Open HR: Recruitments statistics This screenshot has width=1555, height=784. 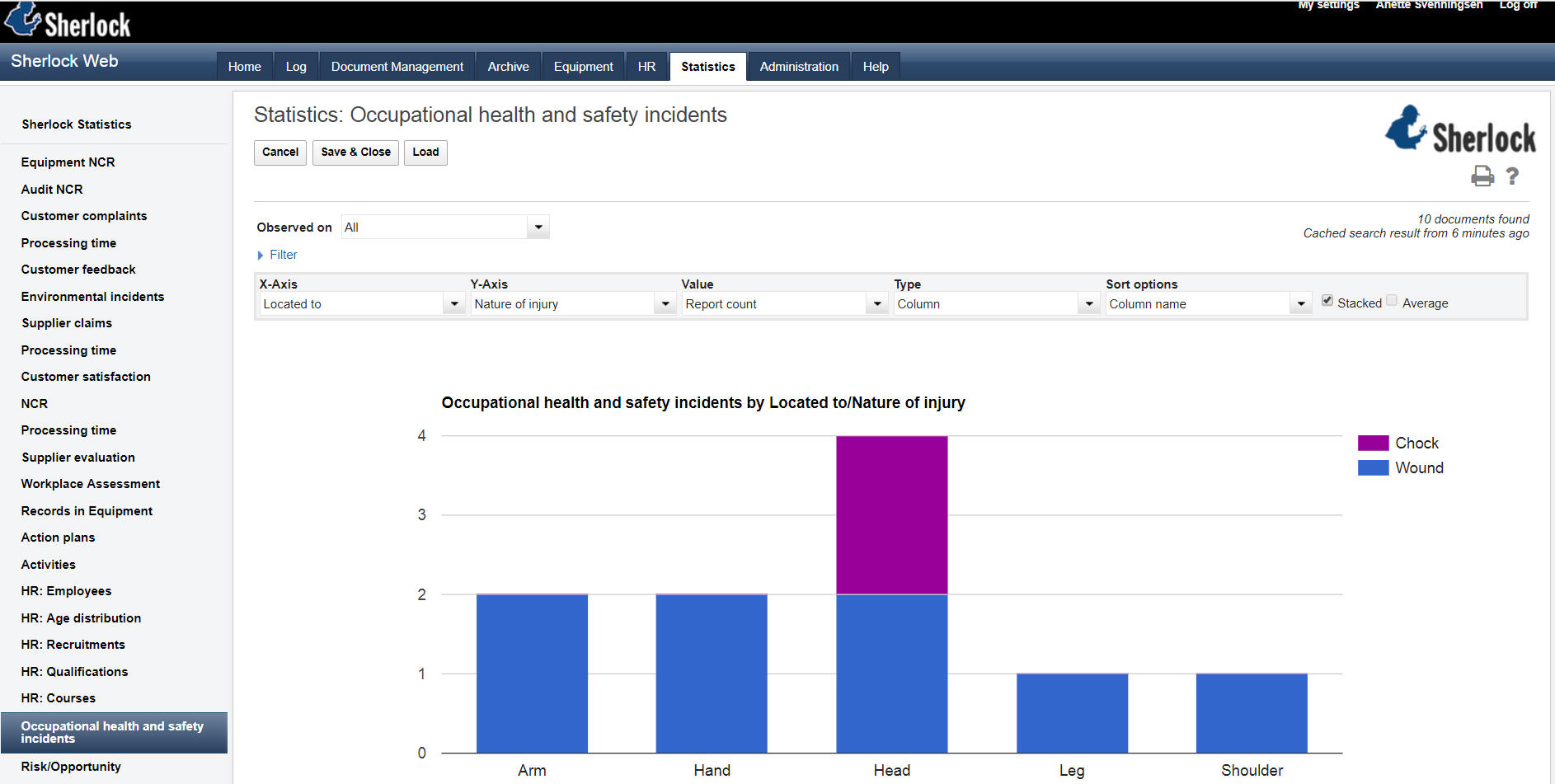[73, 645]
